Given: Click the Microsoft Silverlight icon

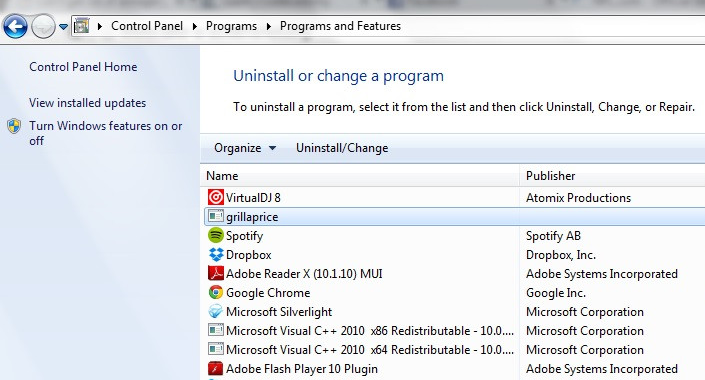Looking at the screenshot, I should pos(216,311).
